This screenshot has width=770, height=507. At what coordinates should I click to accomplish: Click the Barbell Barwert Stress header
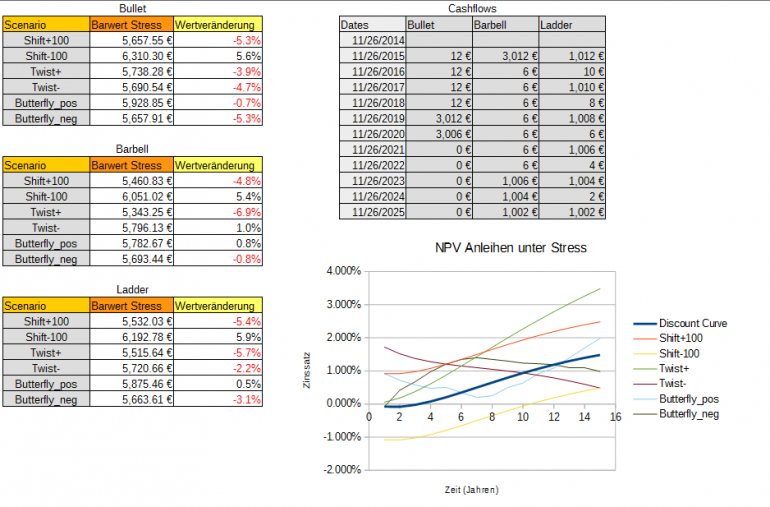click(132, 165)
